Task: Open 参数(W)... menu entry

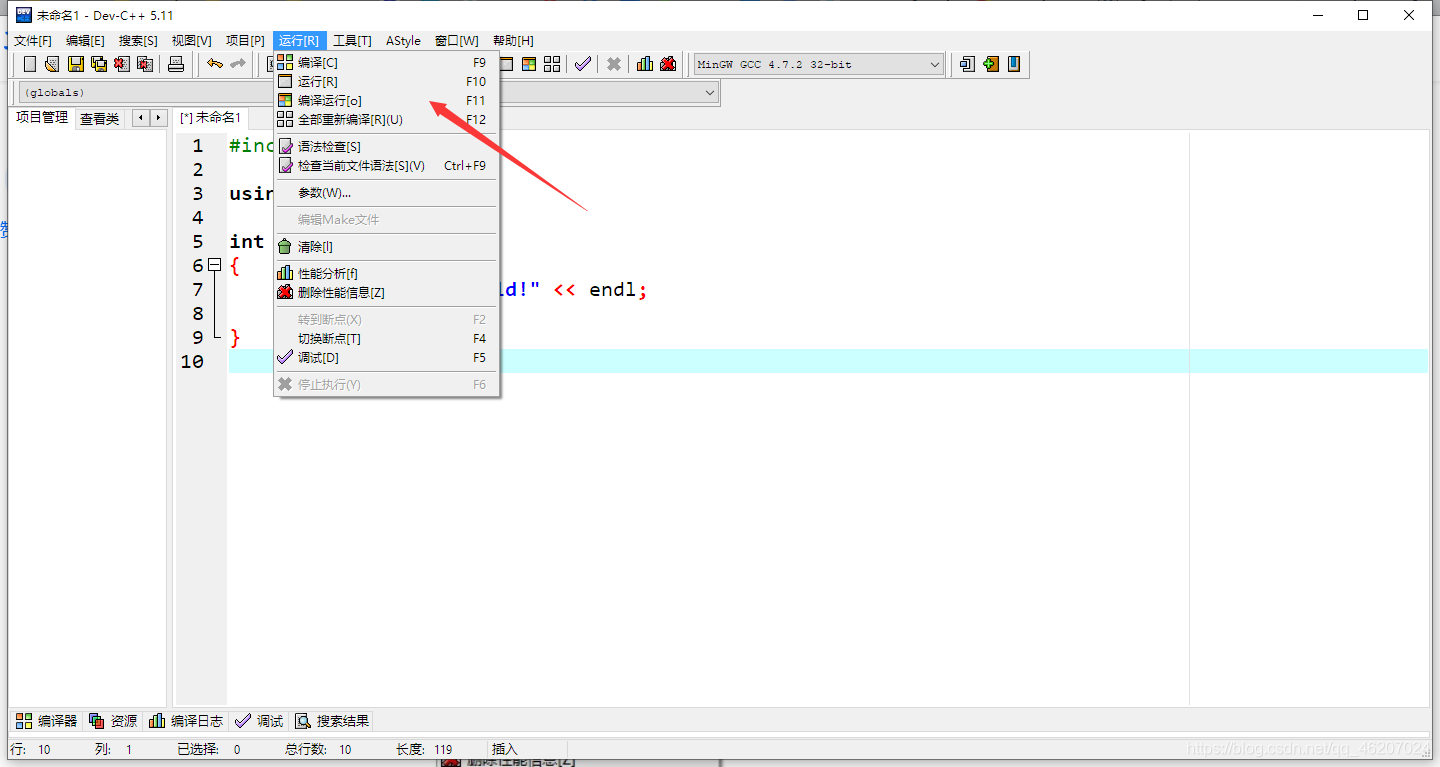Action: click(386, 192)
